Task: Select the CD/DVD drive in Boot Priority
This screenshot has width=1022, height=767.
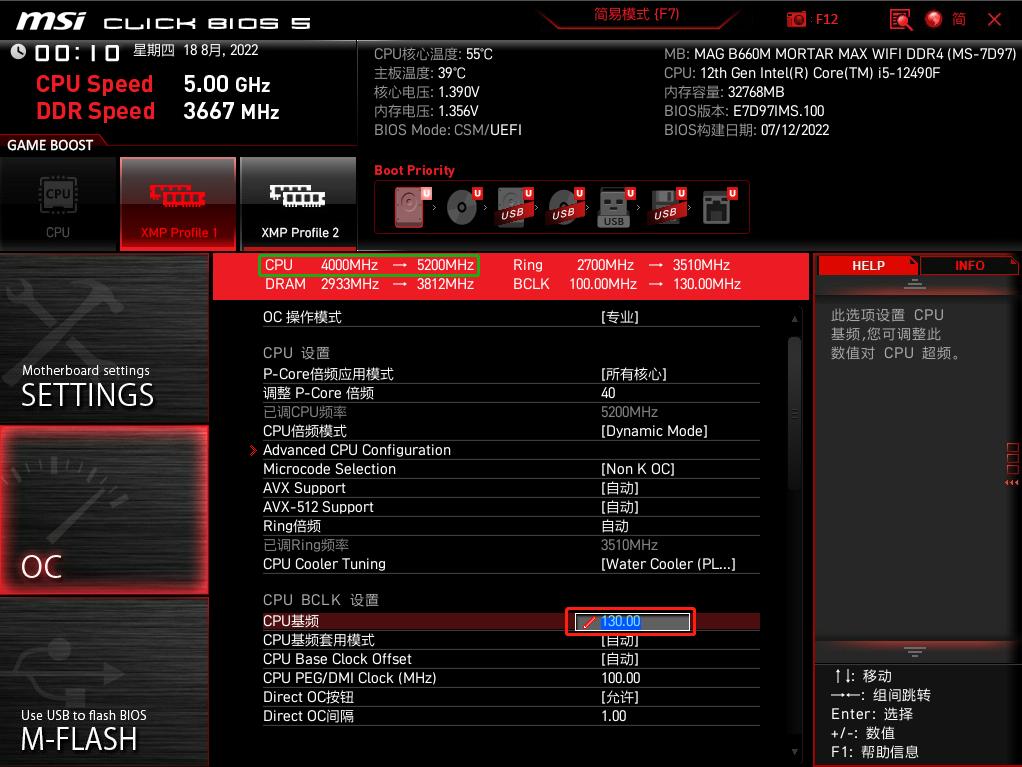Action: point(460,207)
